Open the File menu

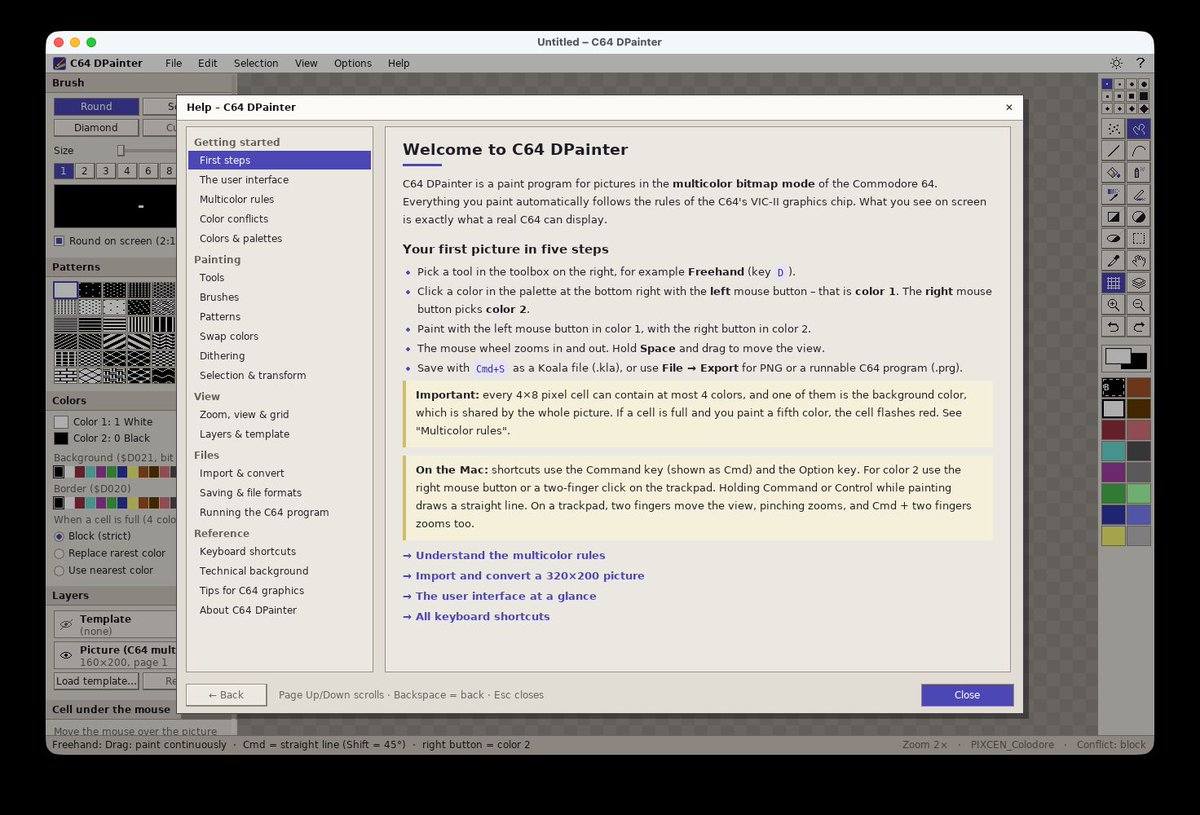[174, 63]
